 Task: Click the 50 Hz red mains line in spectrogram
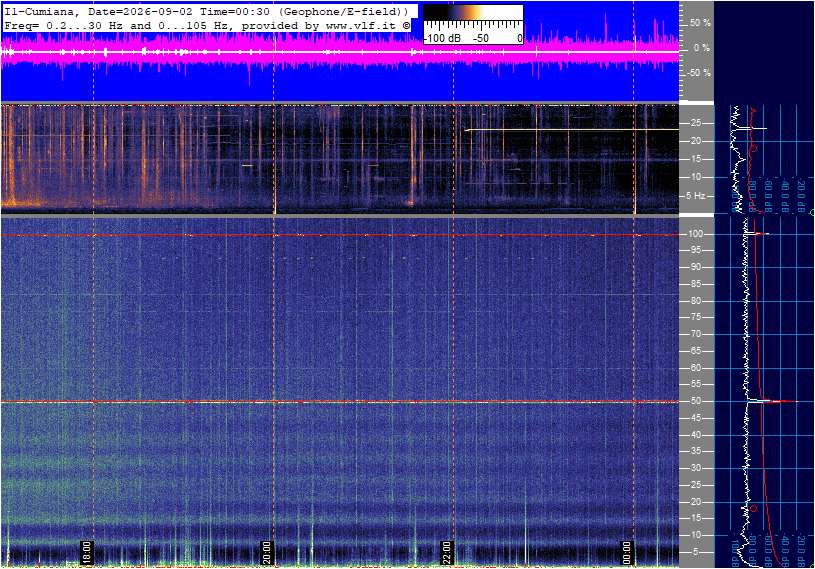click(x=340, y=402)
